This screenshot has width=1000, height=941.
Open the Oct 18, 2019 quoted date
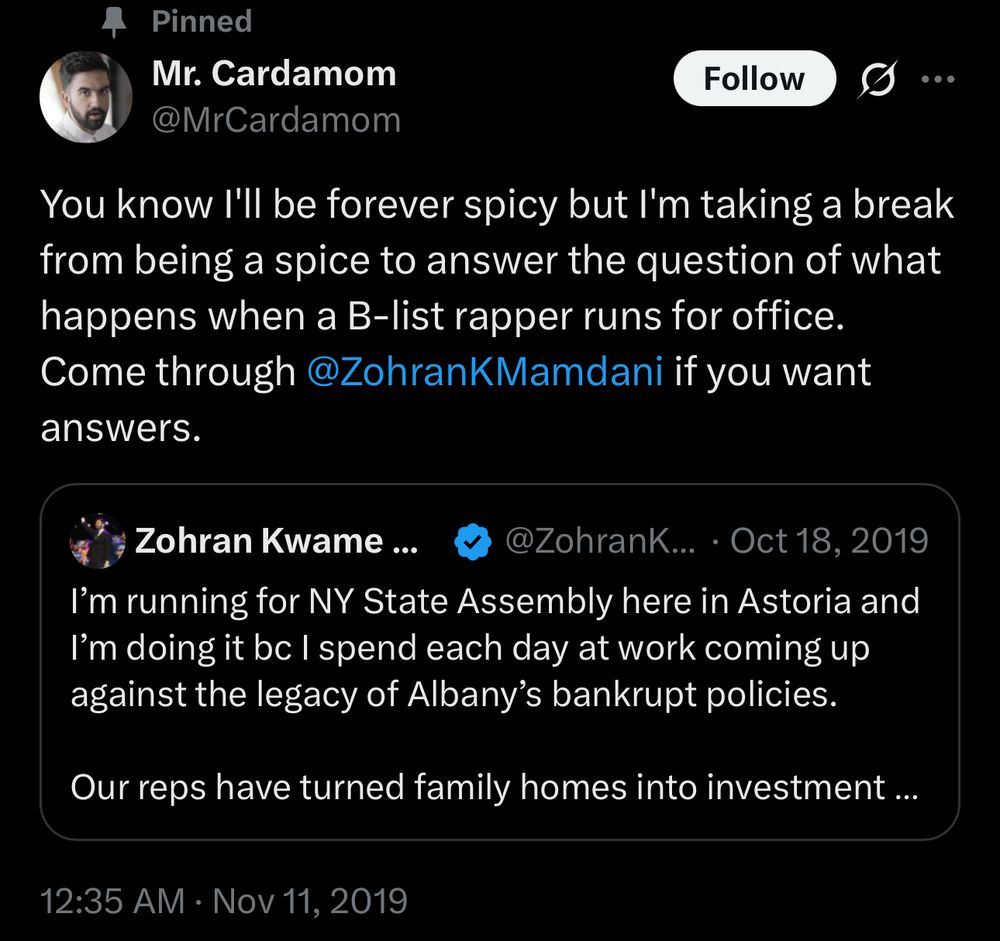click(828, 541)
